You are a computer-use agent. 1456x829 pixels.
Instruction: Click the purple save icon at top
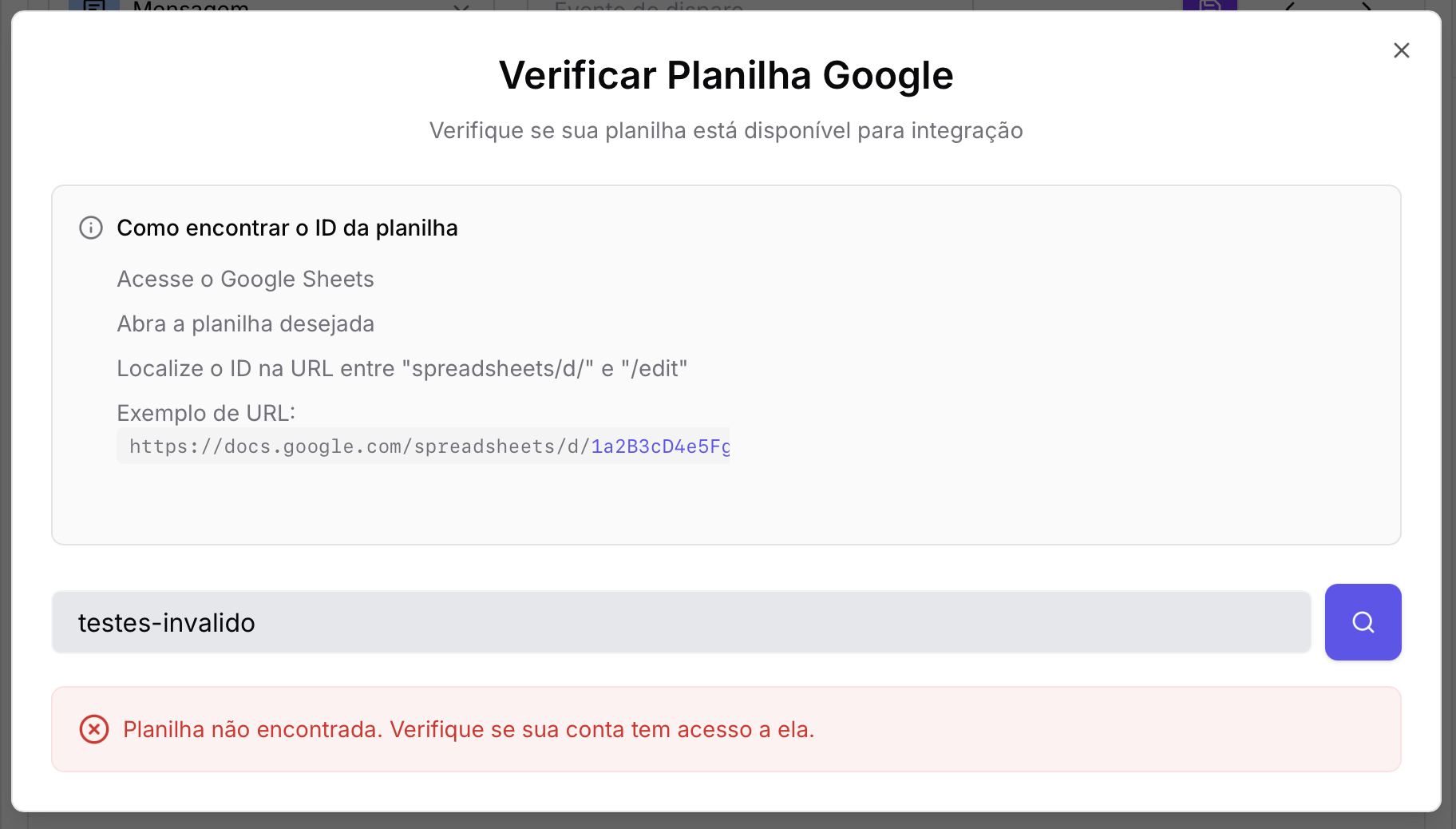pos(1209,6)
